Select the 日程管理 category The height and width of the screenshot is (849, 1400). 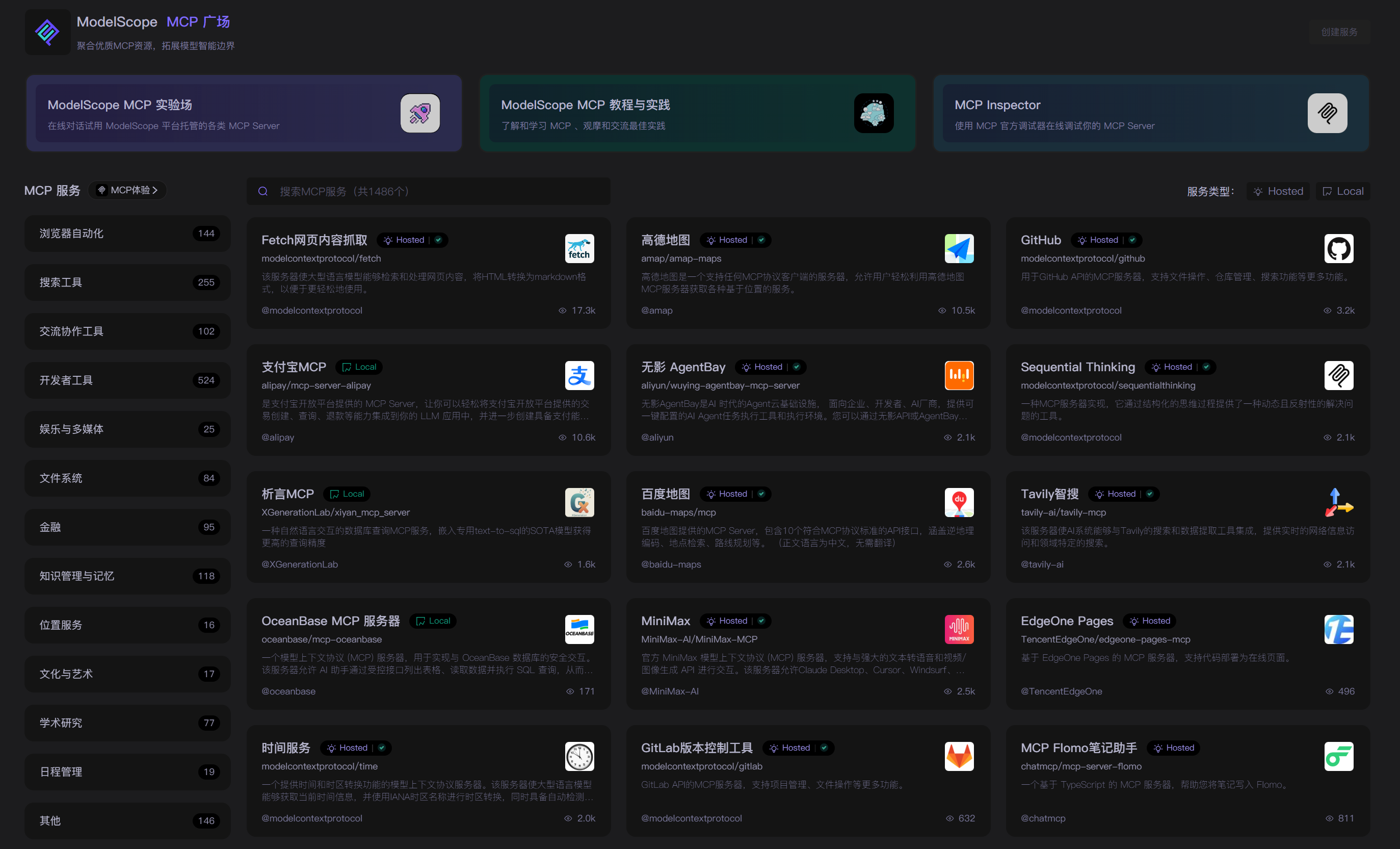(127, 771)
